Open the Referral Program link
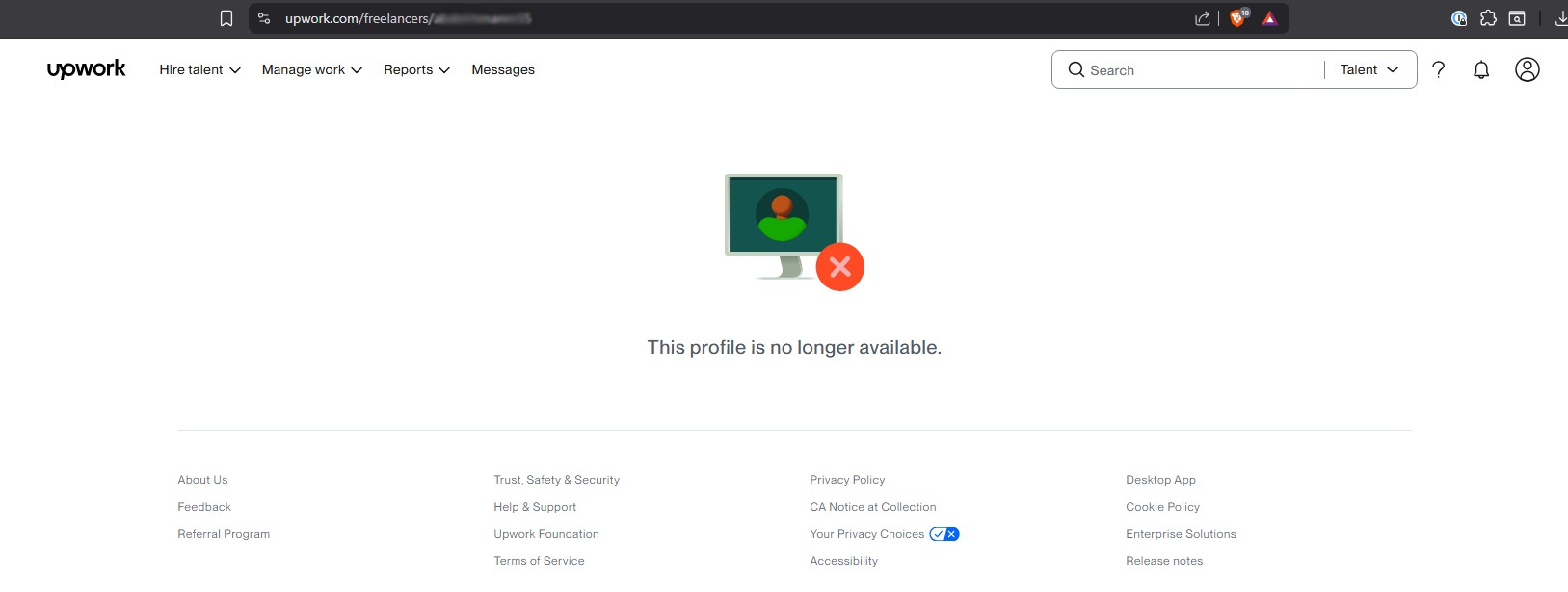Screen dimensions: 1568x592 (x=224, y=534)
